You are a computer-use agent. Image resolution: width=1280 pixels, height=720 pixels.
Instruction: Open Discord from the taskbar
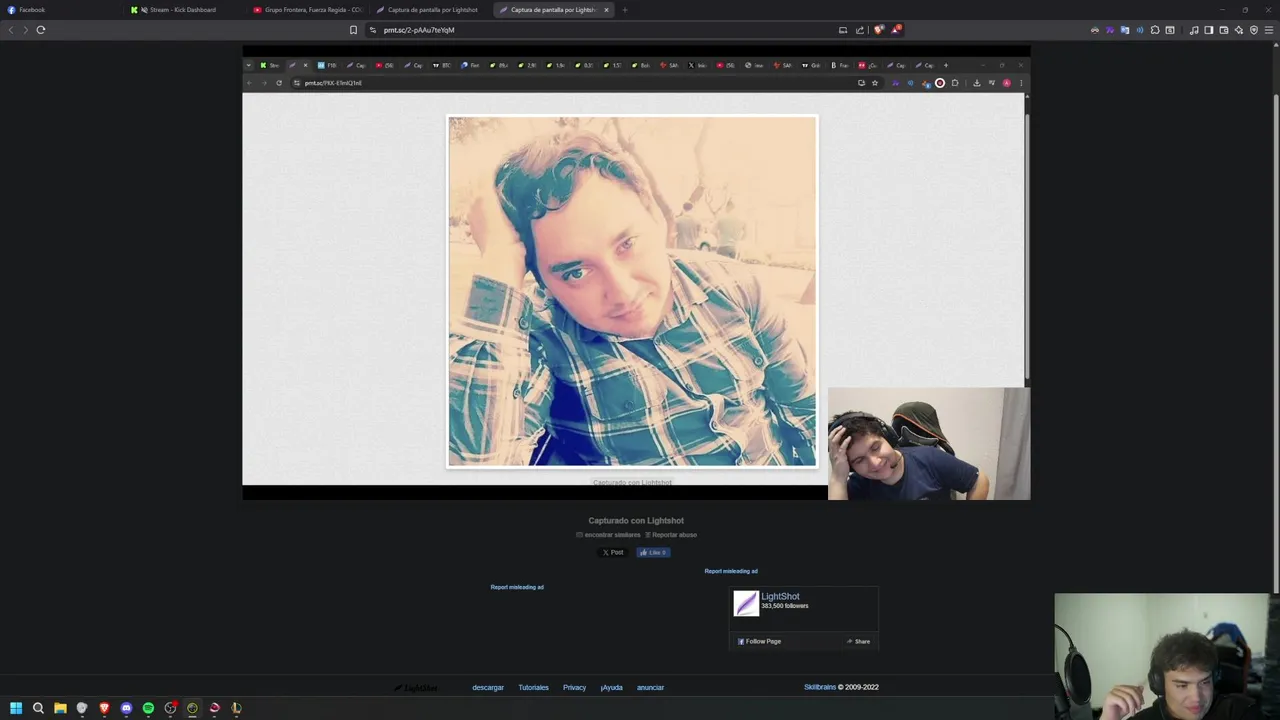[126, 708]
